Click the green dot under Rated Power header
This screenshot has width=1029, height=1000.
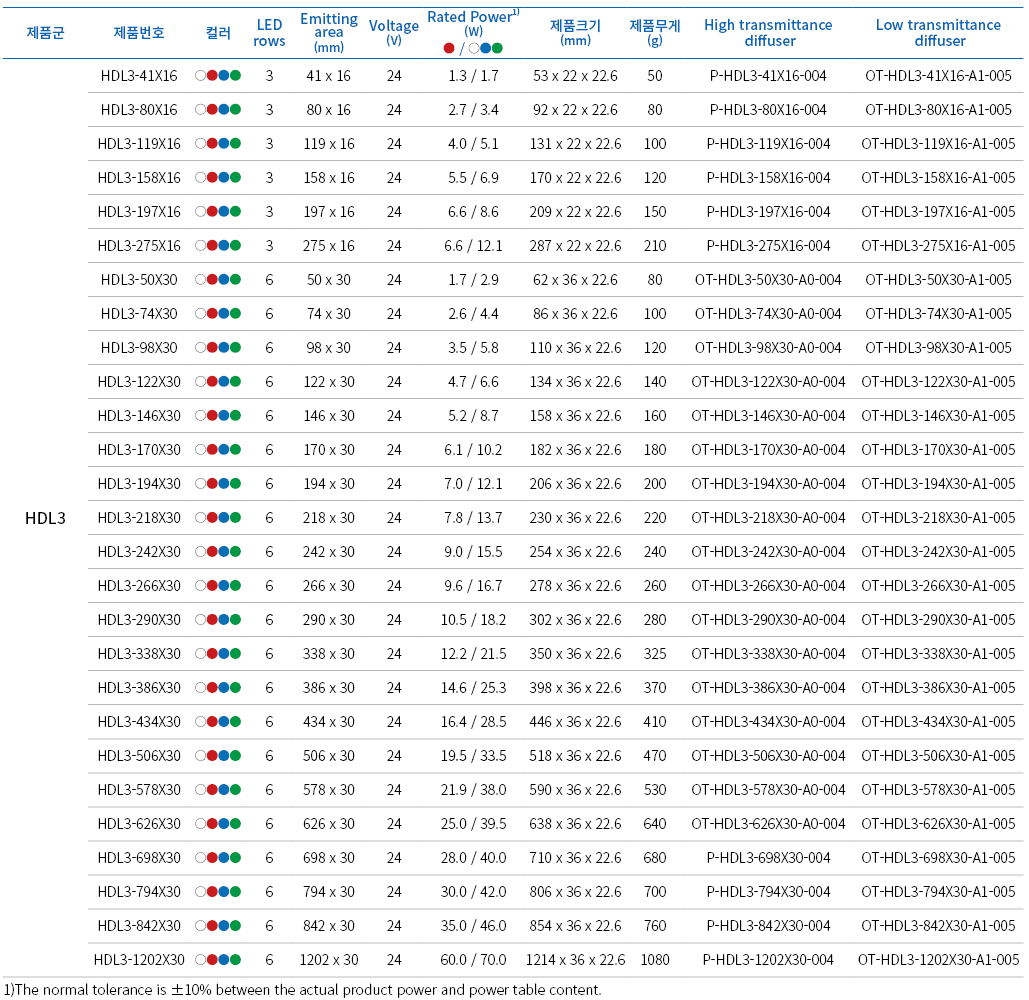point(497,48)
